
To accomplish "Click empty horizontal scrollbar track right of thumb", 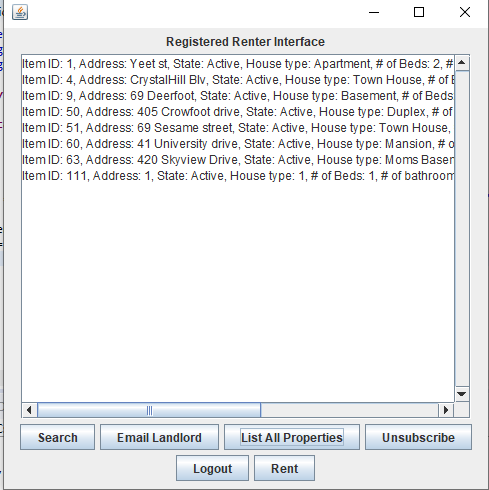I will [x=349, y=410].
